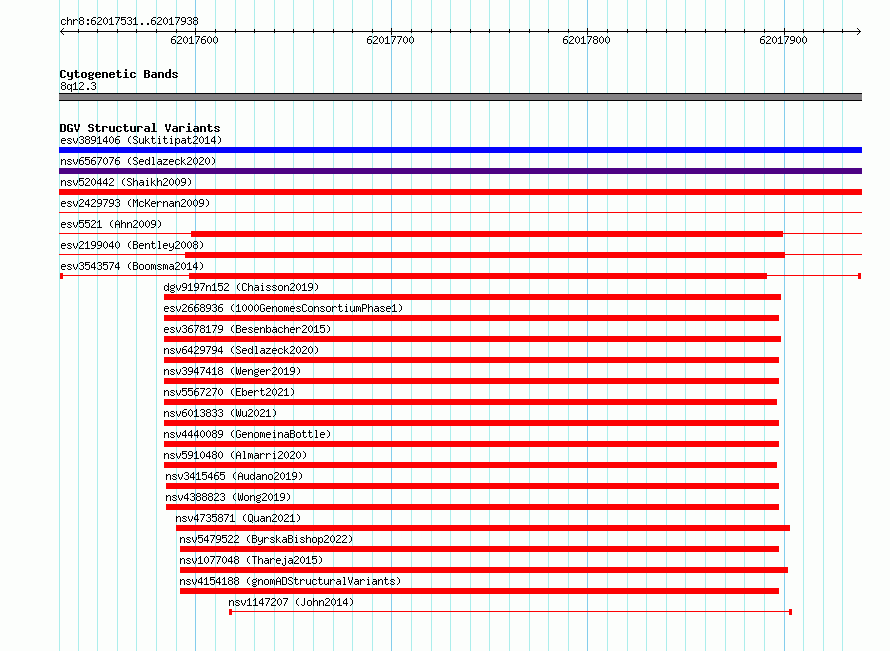890x651 pixels.
Task: Open the dgv9197n152 (Chaisson2019) label
Action: click(241, 287)
